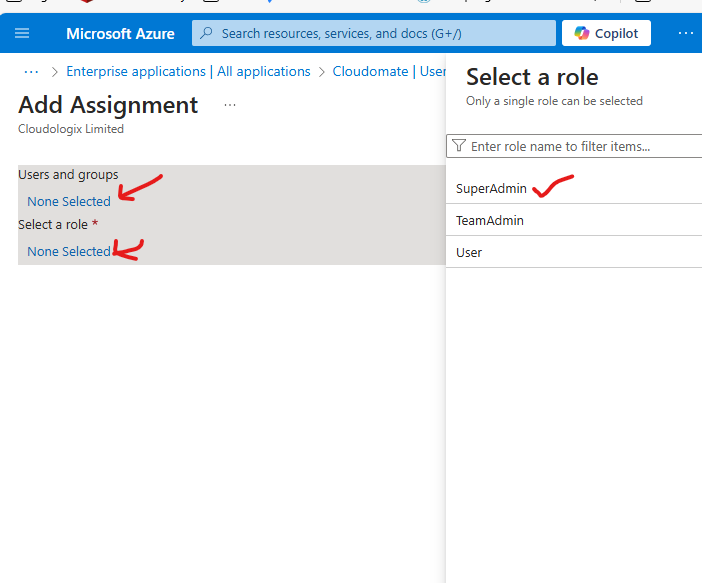Select the User role
The image size is (702, 583).
(574, 253)
